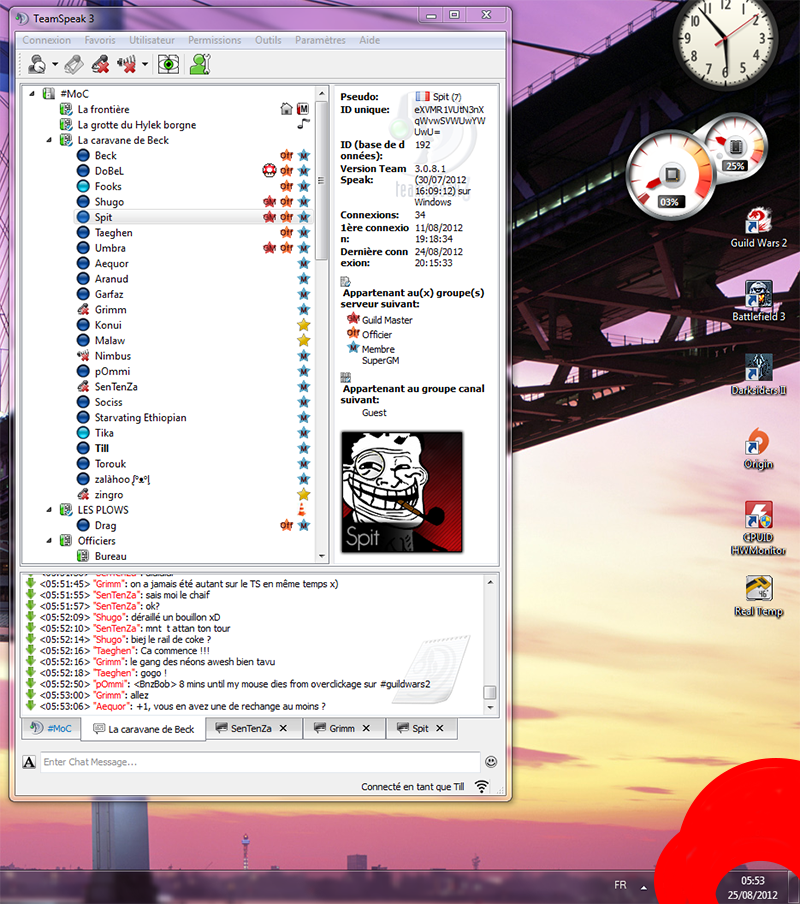Click the mushroom icon on DoBeL row
This screenshot has width=800, height=904.
269,171
